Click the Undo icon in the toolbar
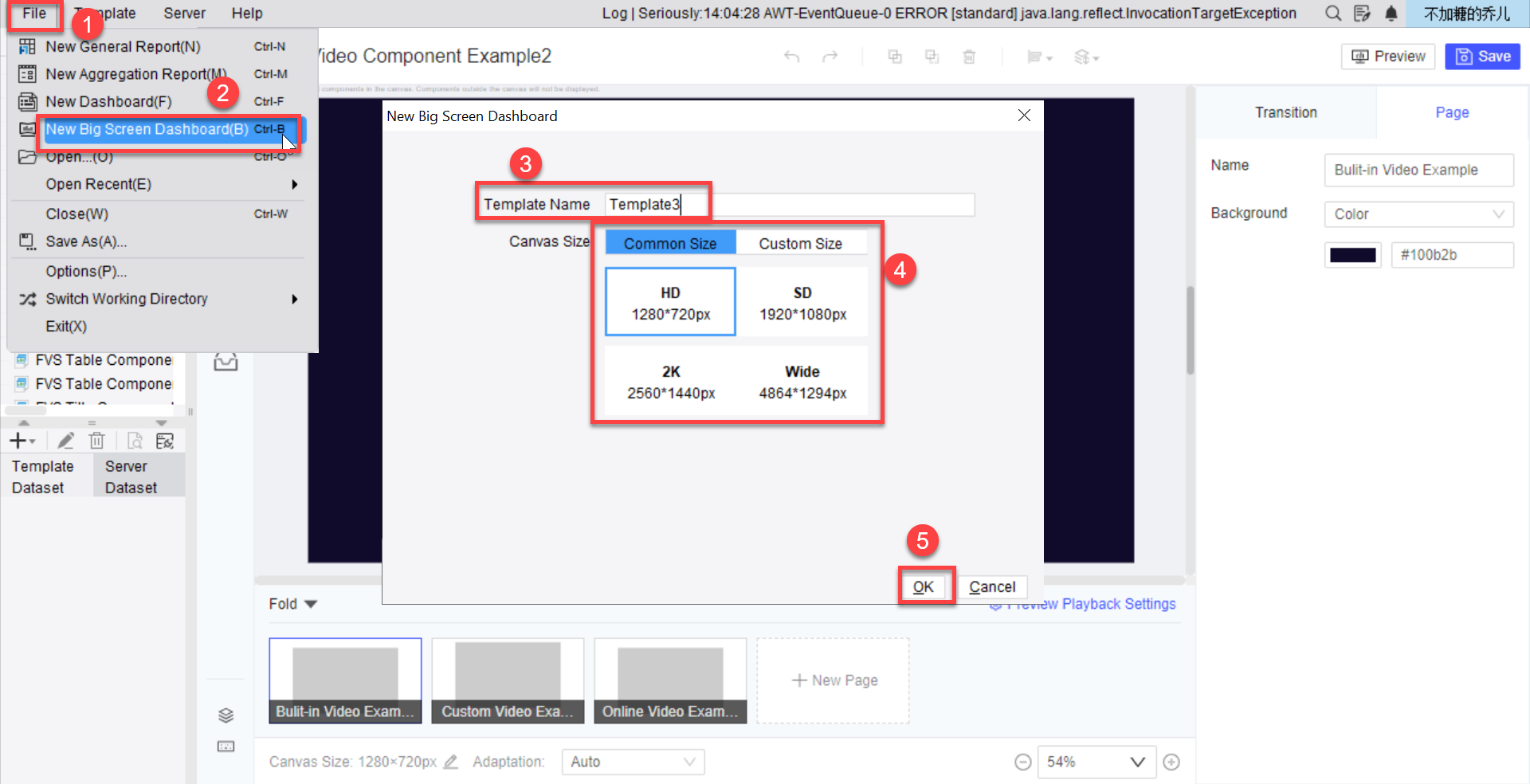The height and width of the screenshot is (784, 1530). (x=791, y=57)
